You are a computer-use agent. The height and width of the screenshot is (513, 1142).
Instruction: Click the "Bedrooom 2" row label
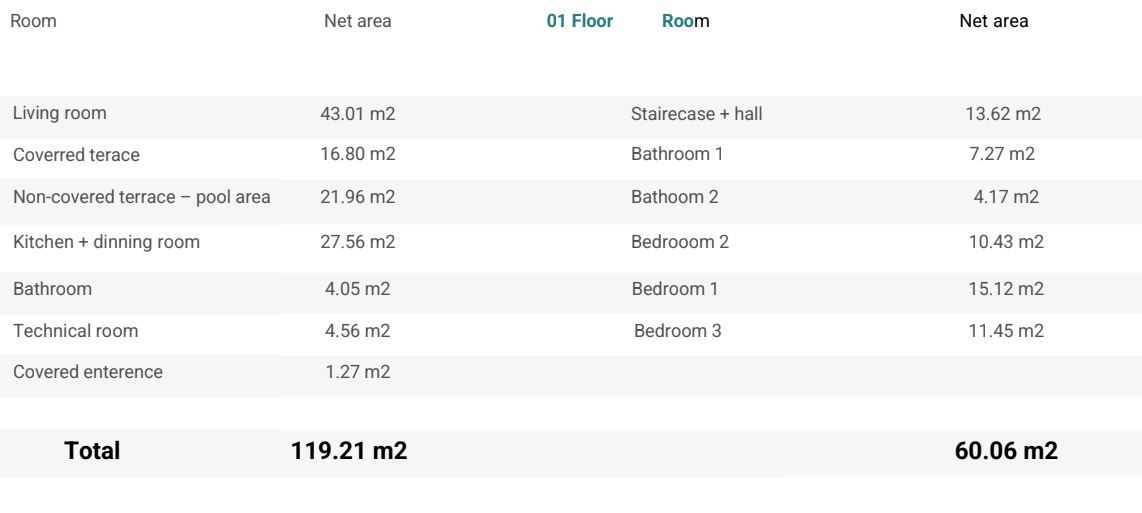point(676,241)
